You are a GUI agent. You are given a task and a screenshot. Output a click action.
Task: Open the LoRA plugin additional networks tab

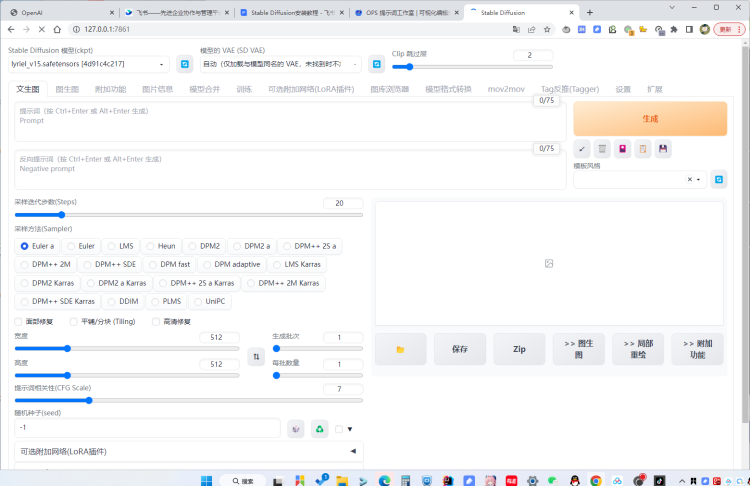click(x=311, y=89)
